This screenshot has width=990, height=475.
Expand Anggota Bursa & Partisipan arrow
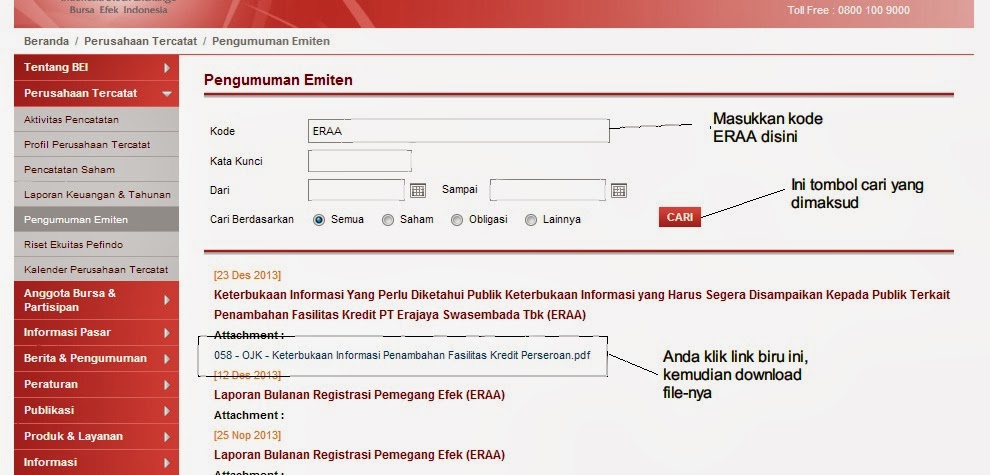pyautogui.click(x=167, y=300)
